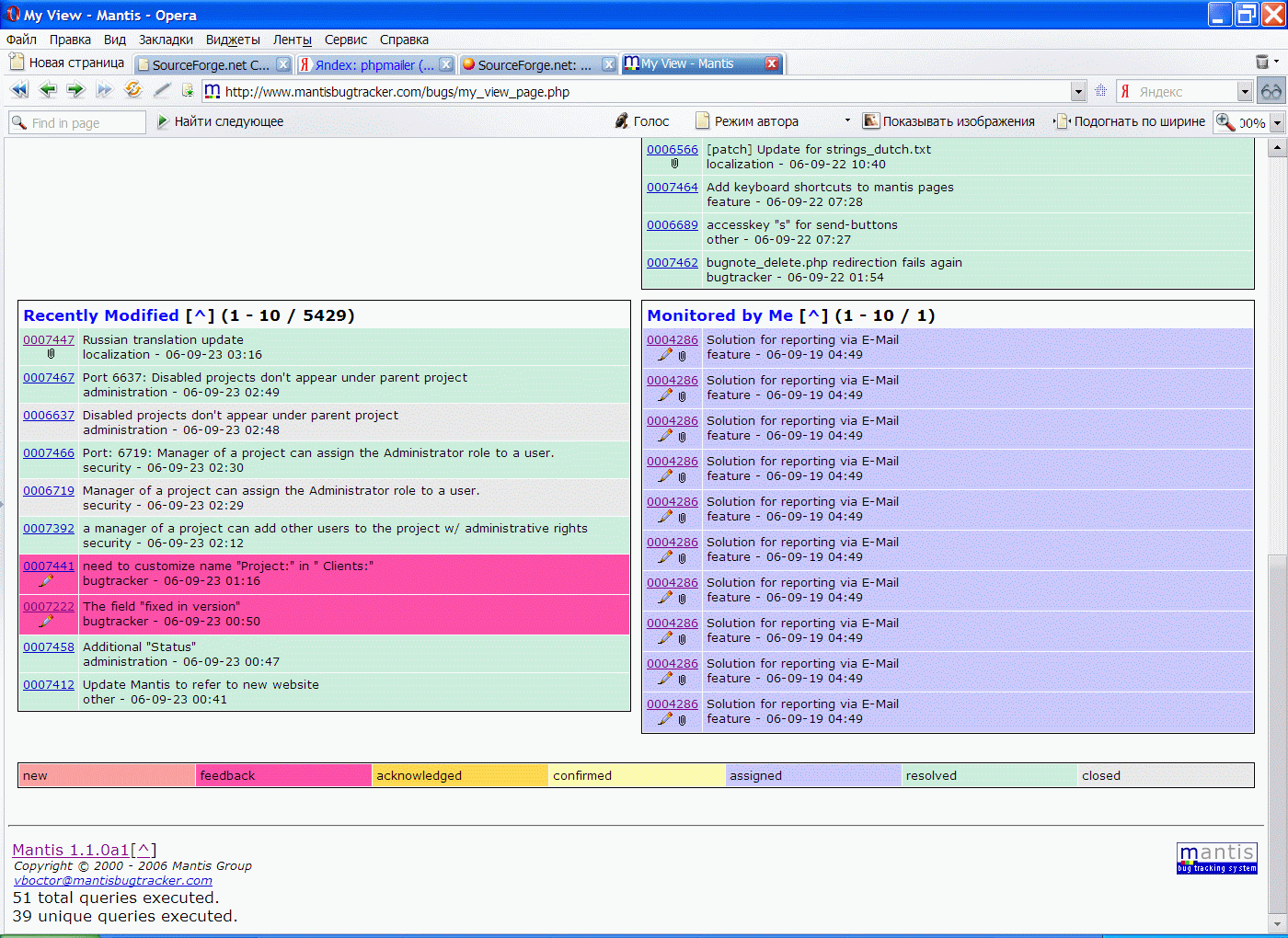This screenshot has height=938, width=1288.
Task: Open the address bar URL history dropdown
Action: (1078, 92)
